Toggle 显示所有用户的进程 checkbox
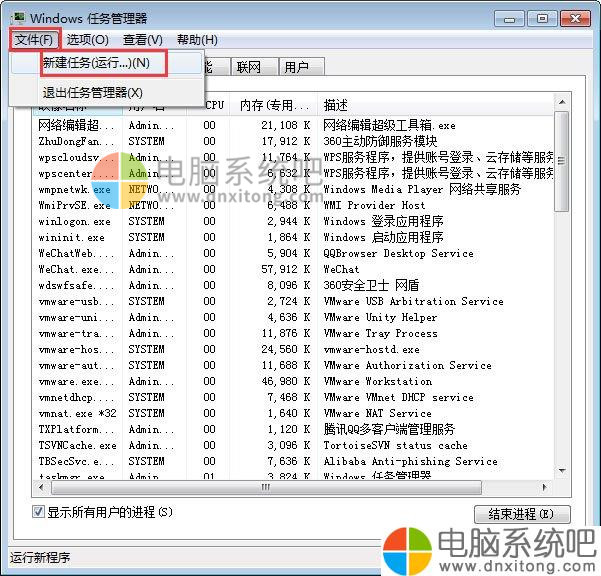The width and height of the screenshot is (601, 576). (x=38, y=512)
